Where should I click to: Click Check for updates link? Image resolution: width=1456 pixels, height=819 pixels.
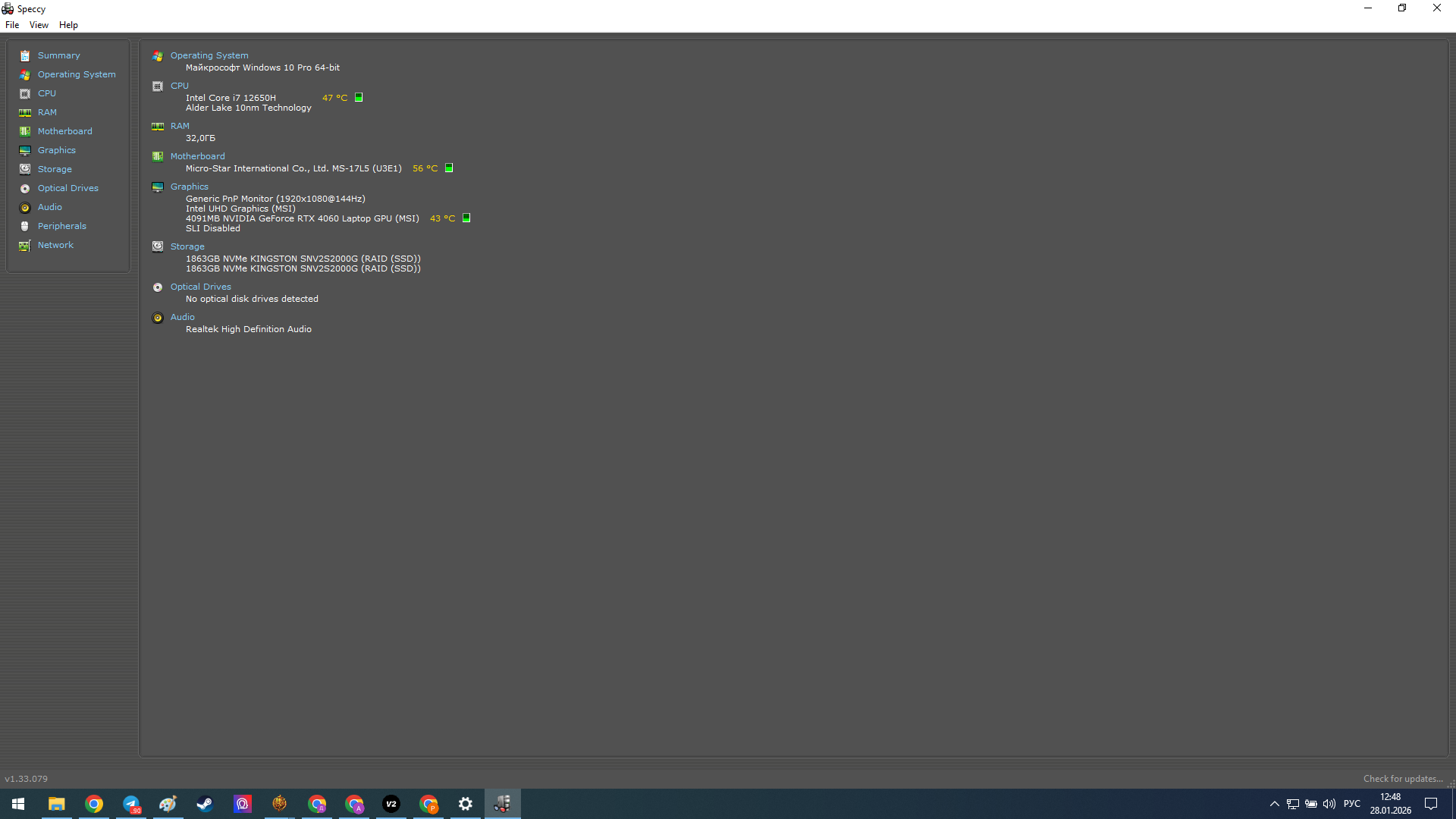click(1402, 779)
